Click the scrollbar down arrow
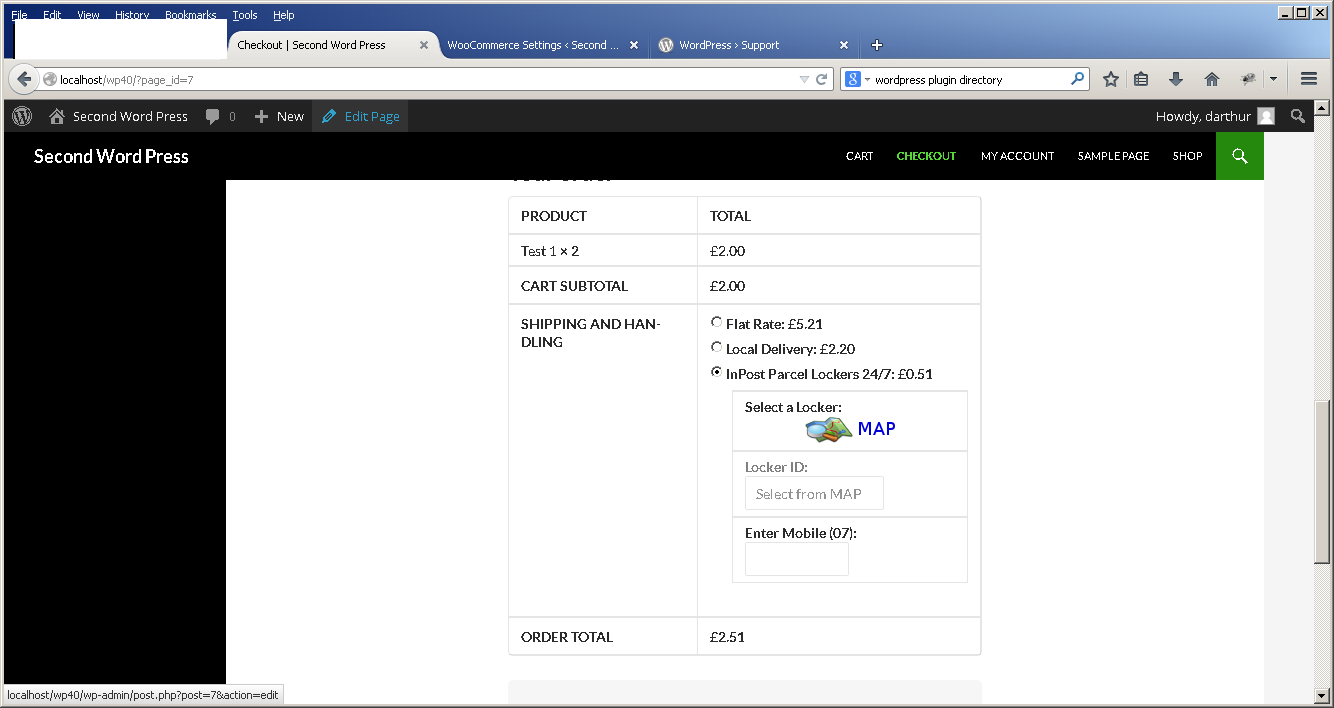Image resolution: width=1334 pixels, height=708 pixels. click(x=1322, y=695)
